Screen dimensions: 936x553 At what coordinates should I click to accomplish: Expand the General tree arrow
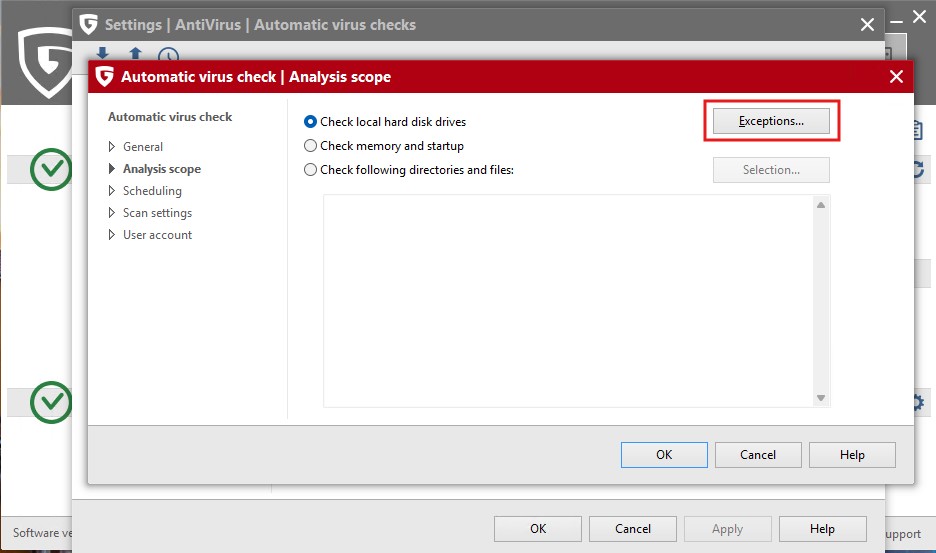(112, 146)
